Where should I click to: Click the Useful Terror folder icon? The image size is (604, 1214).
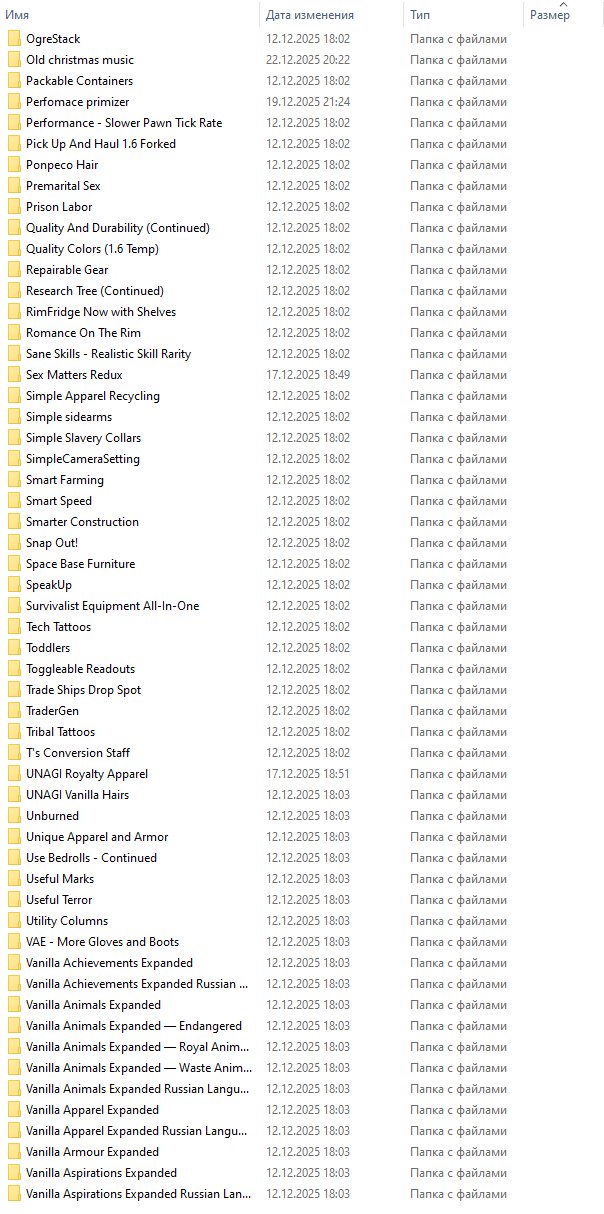pyautogui.click(x=13, y=900)
